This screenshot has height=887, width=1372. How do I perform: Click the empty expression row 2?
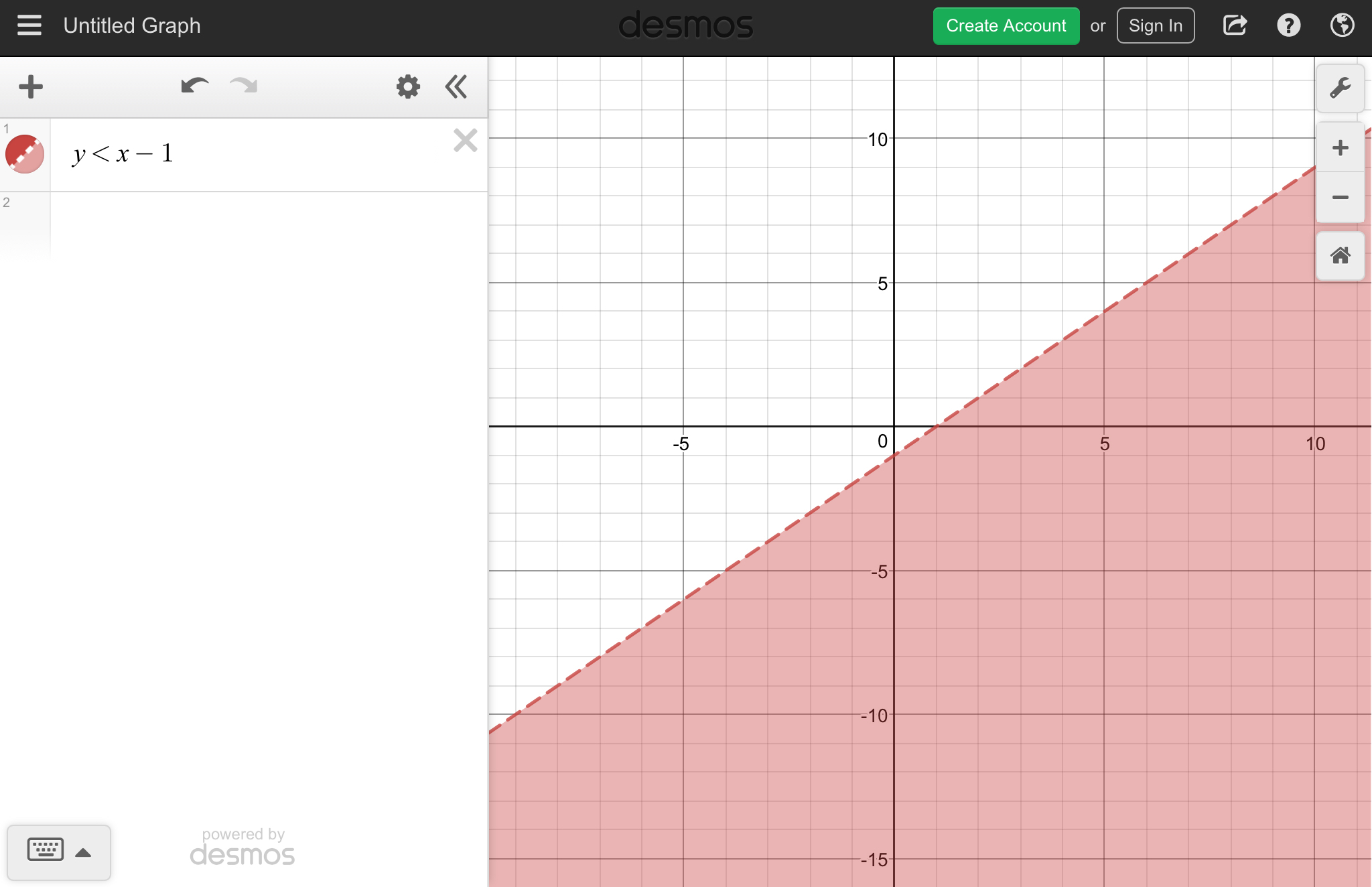click(268, 224)
